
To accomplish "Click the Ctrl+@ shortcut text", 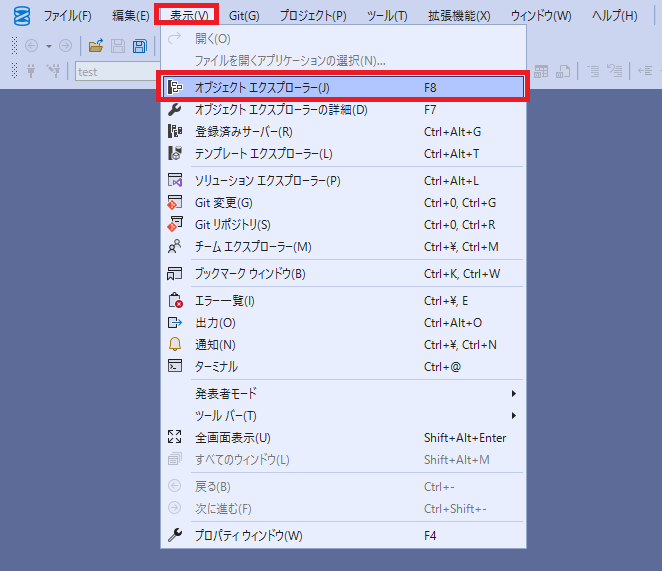I will [x=442, y=367].
